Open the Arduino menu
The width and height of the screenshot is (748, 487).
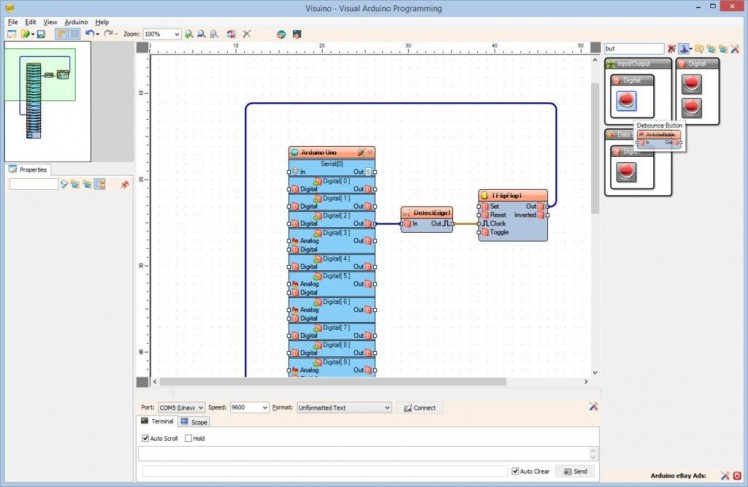coord(76,21)
